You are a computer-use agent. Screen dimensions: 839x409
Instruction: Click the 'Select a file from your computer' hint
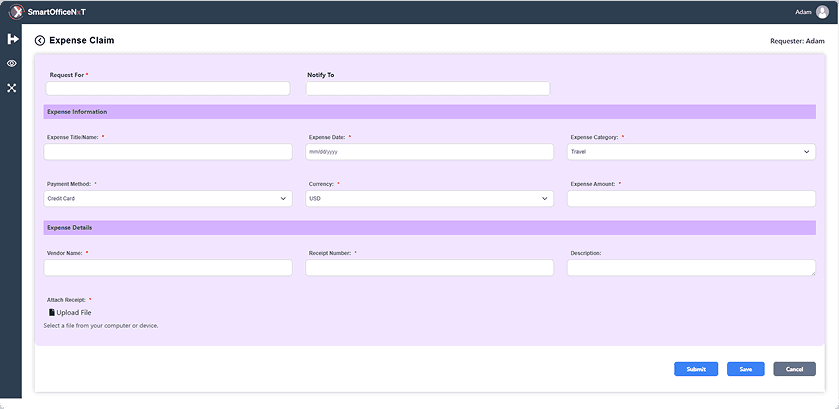(101, 325)
